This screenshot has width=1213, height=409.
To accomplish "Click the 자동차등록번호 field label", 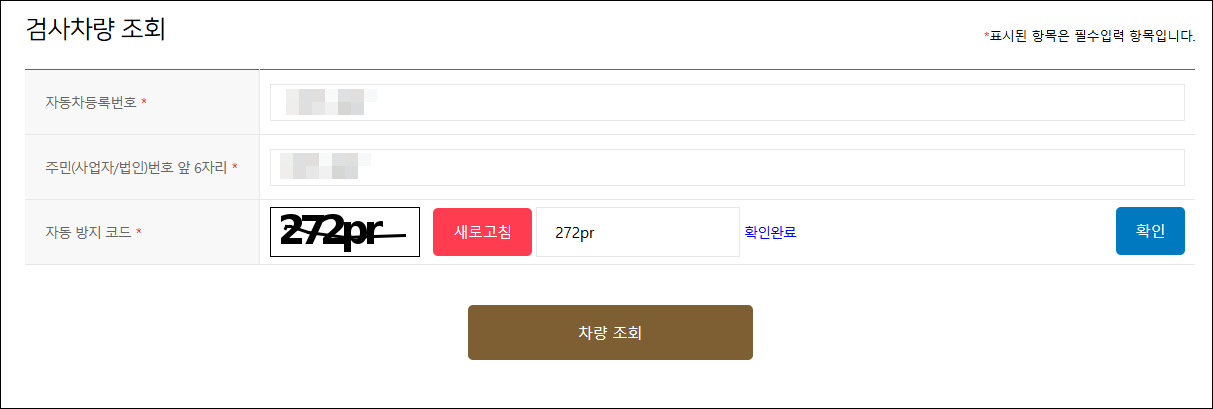I will point(91,102).
